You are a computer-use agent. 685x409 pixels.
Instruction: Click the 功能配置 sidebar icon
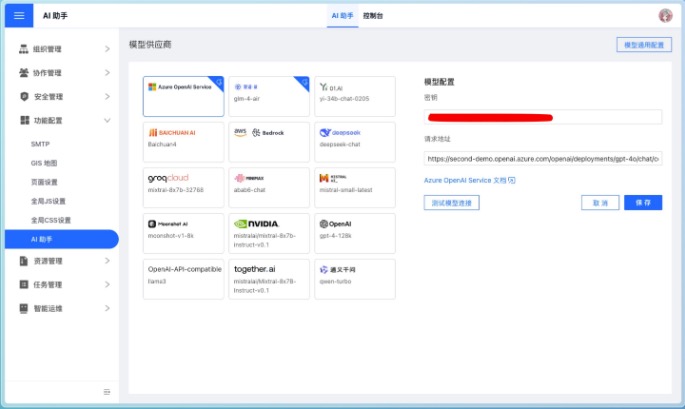point(24,120)
